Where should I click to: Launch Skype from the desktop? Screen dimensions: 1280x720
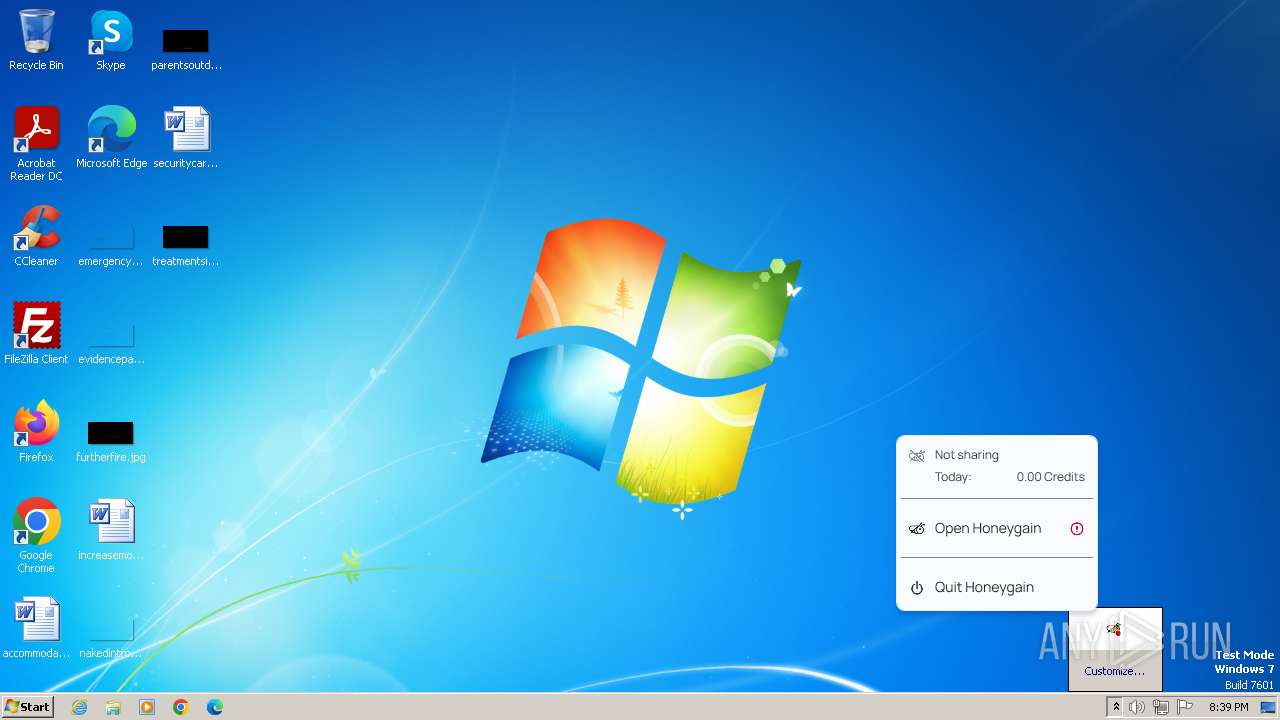pyautogui.click(x=111, y=40)
